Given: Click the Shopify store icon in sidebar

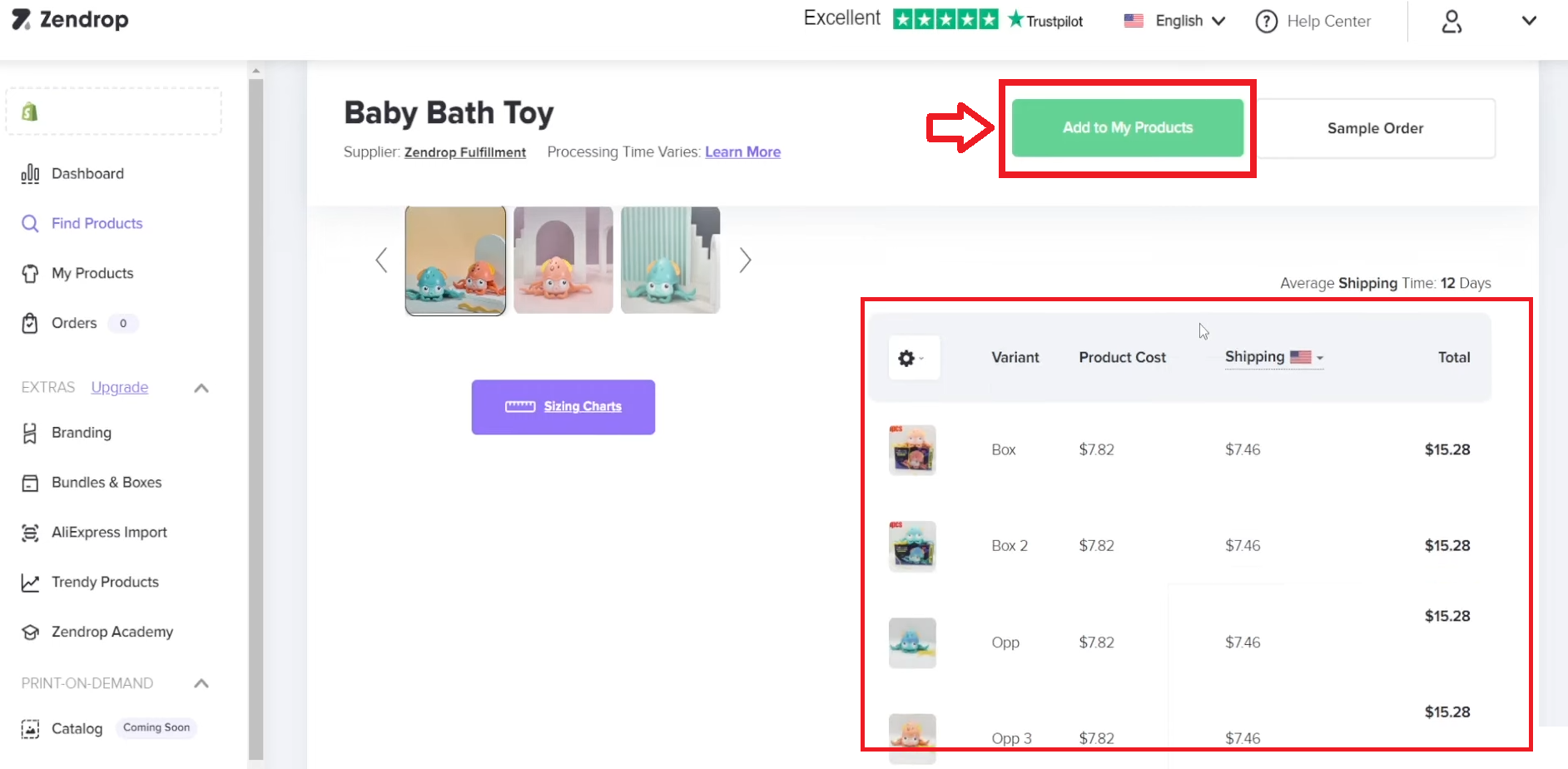Looking at the screenshot, I should (x=30, y=112).
